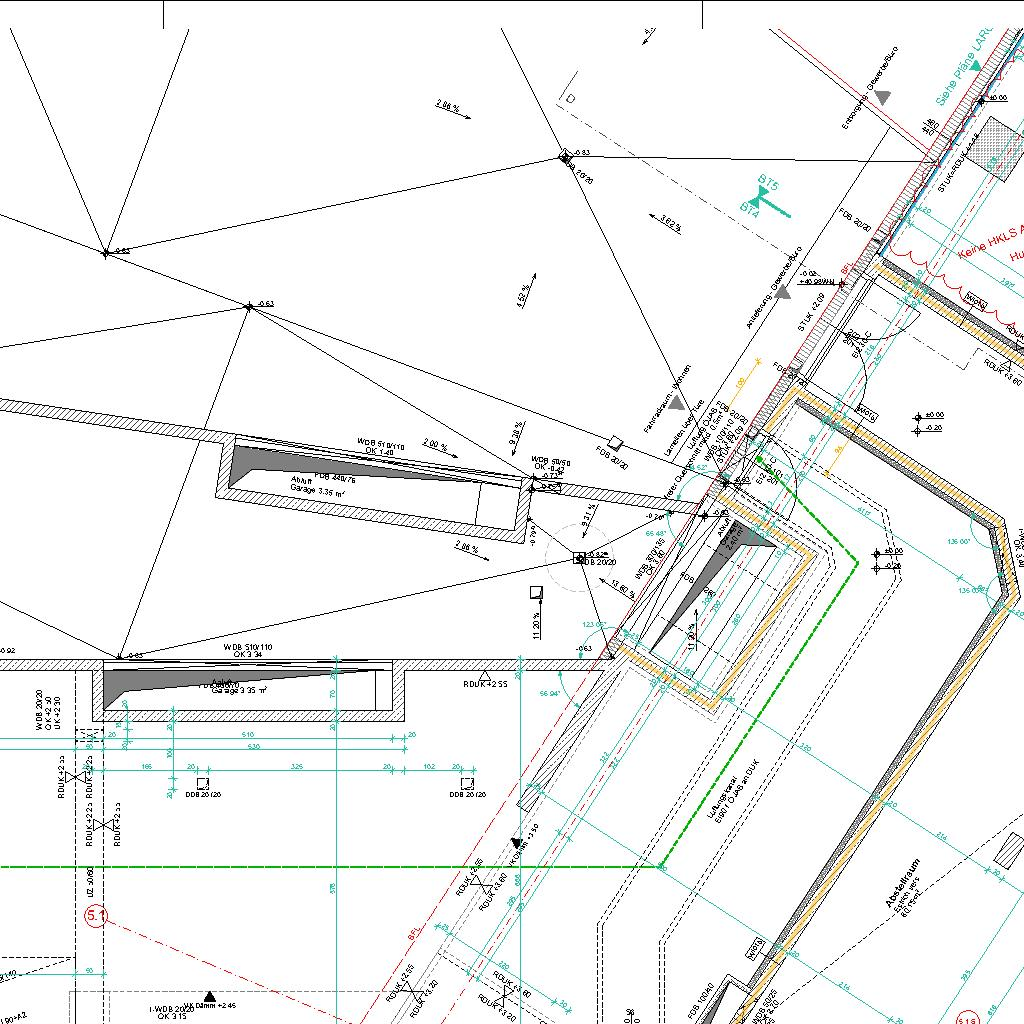
Task: Select the black triangle above I-WDB 20/20
Action: point(210,996)
